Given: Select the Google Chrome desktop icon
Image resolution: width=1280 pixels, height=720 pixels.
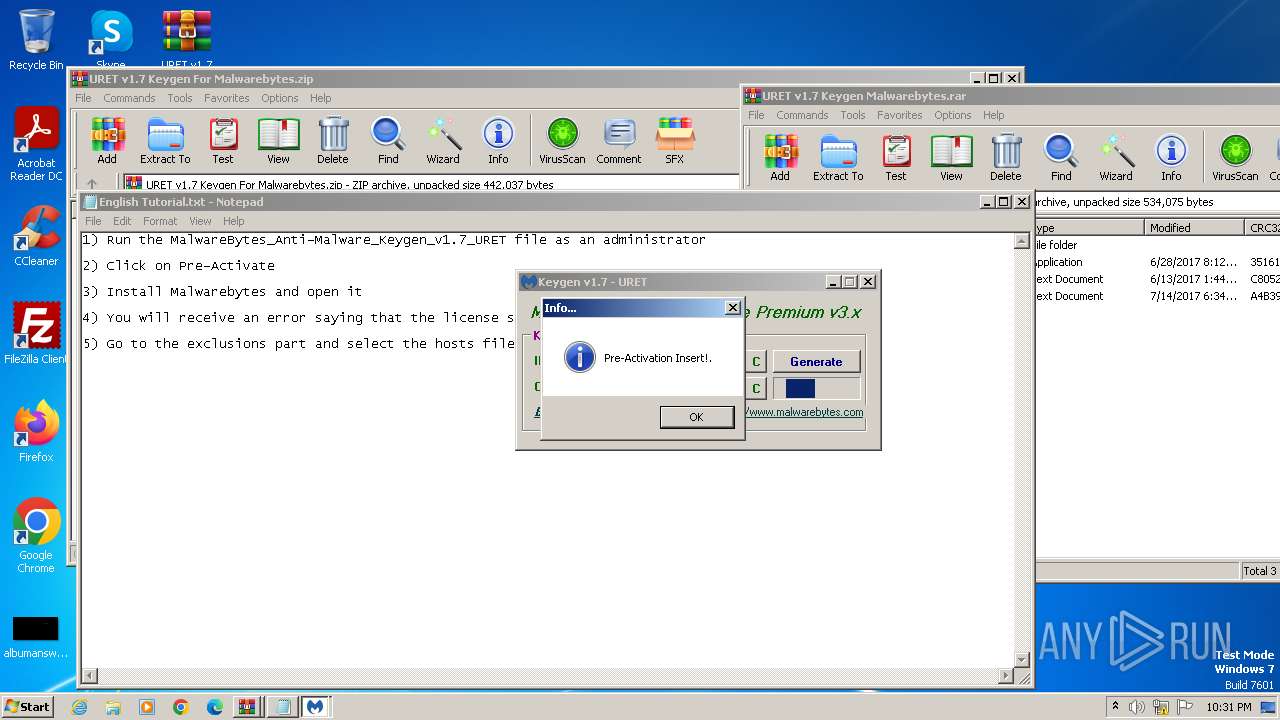Looking at the screenshot, I should point(36,536).
